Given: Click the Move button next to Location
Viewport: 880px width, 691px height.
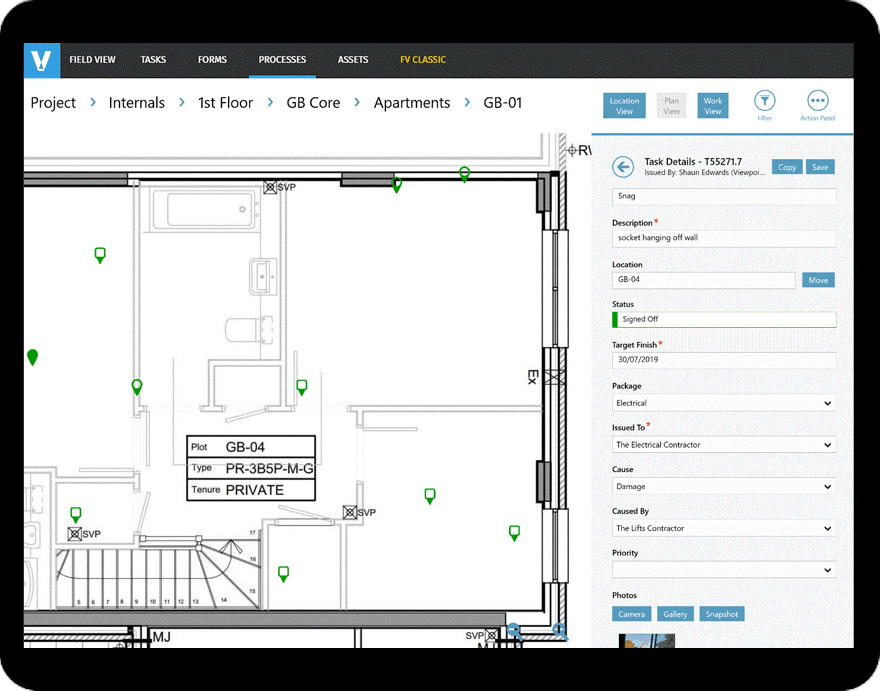Looking at the screenshot, I should (x=818, y=280).
